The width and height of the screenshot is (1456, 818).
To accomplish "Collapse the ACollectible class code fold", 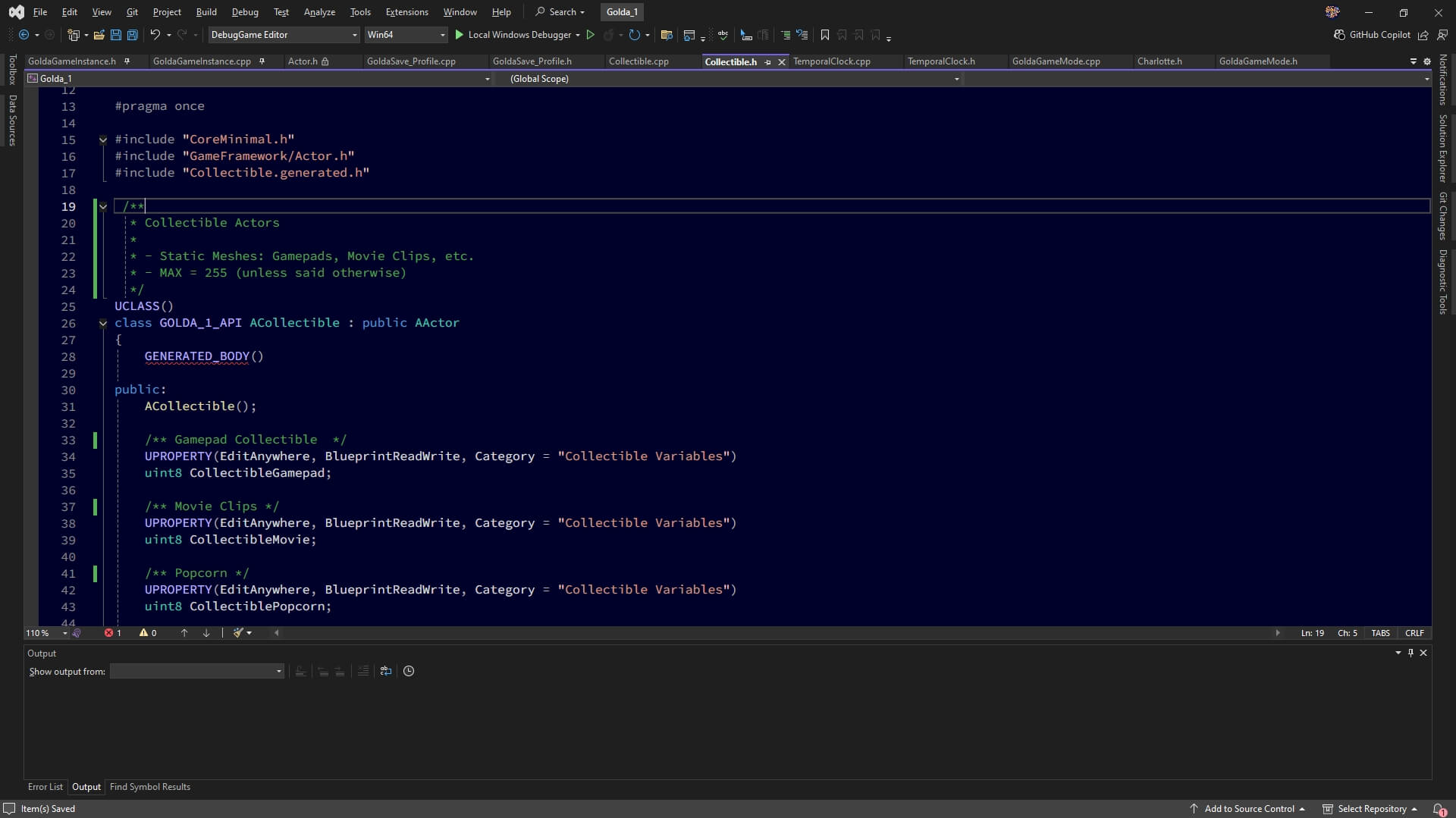I will [x=103, y=324].
